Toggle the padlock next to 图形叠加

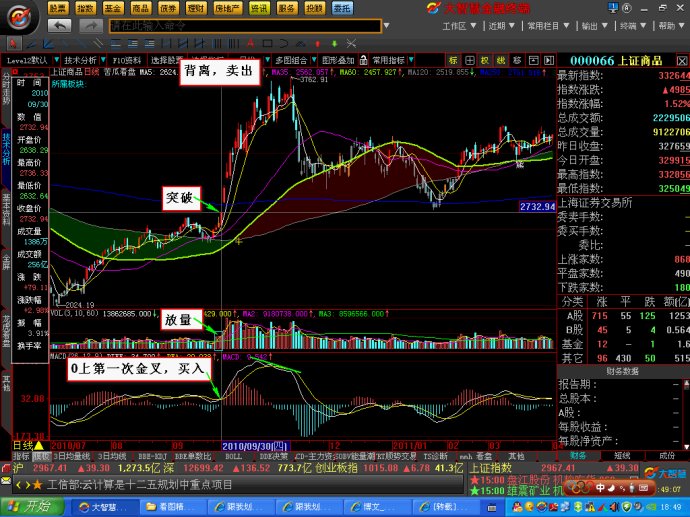coord(363,60)
